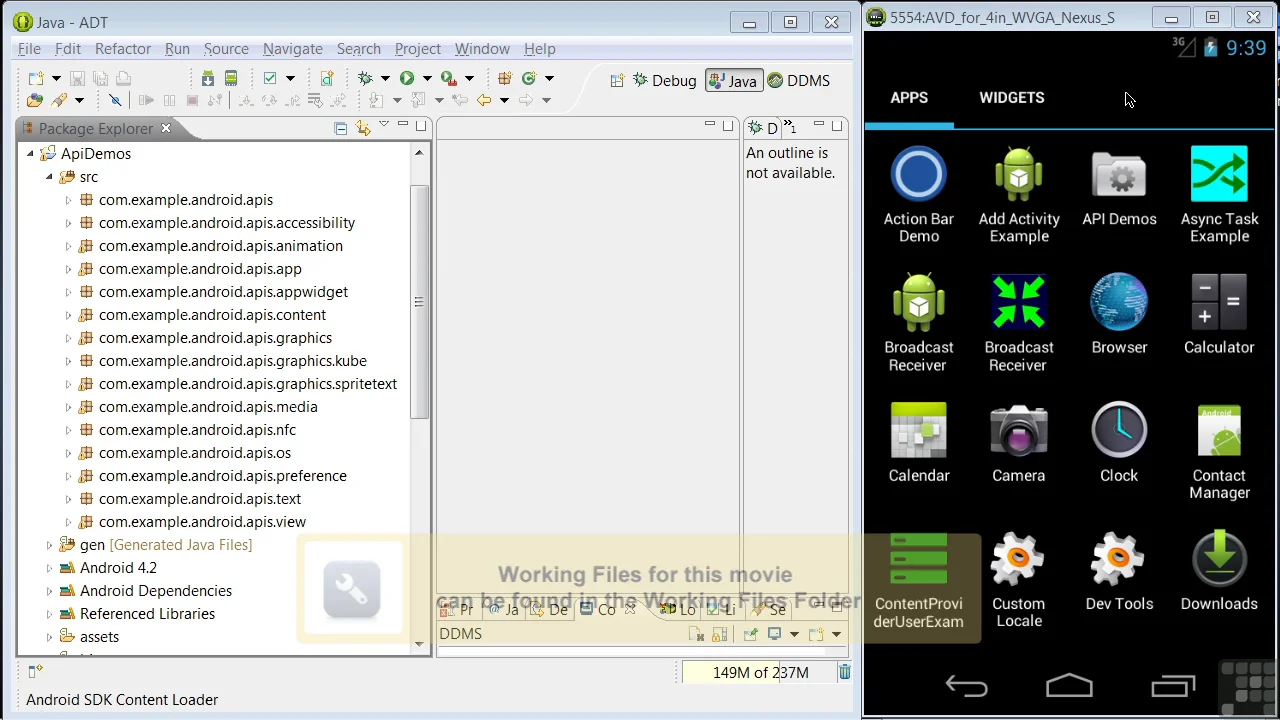Expand the Referenced Libraries node
1280x720 pixels.
click(x=49, y=614)
